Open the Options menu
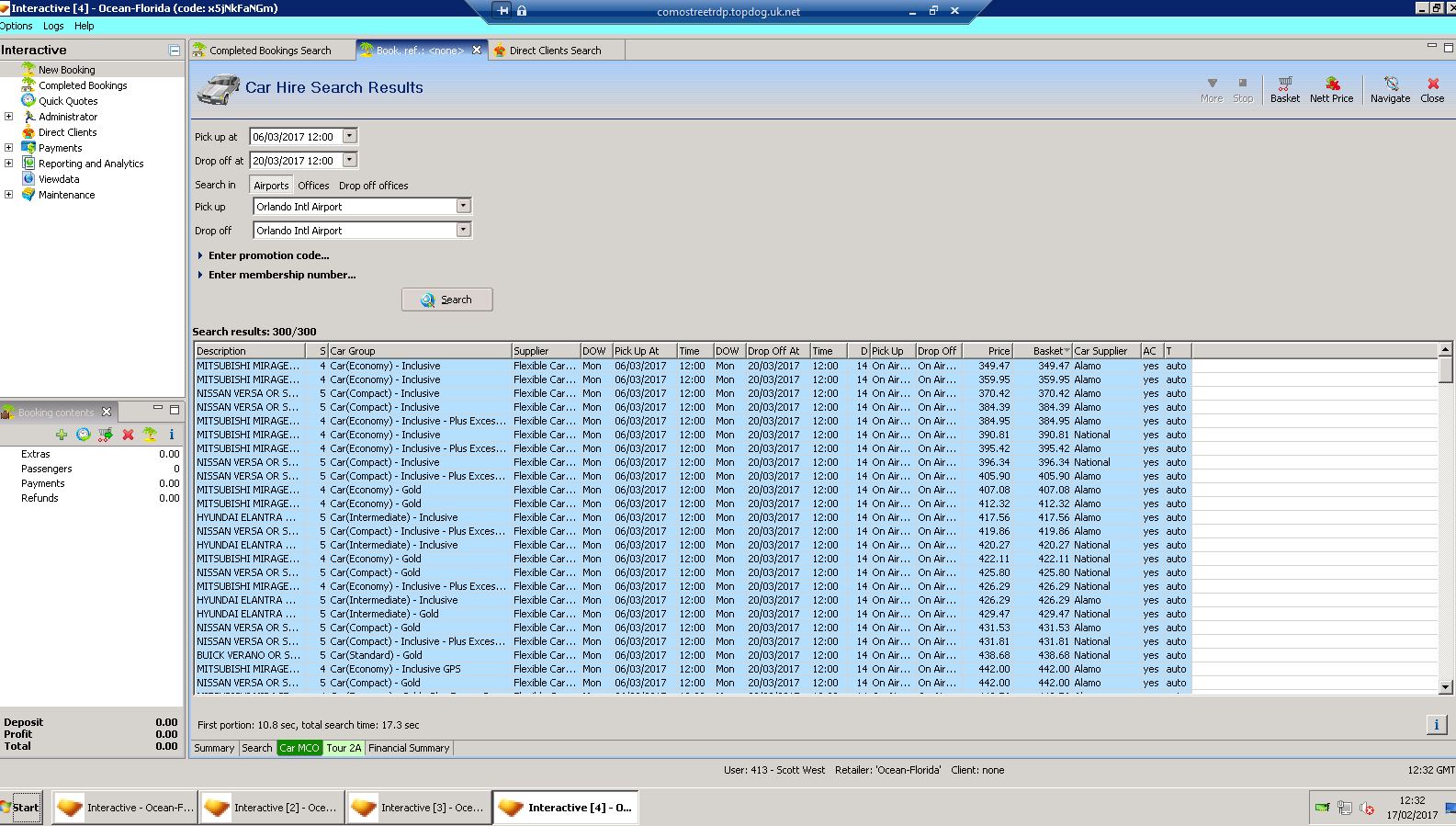This screenshot has height=826, width=1456. point(16,26)
